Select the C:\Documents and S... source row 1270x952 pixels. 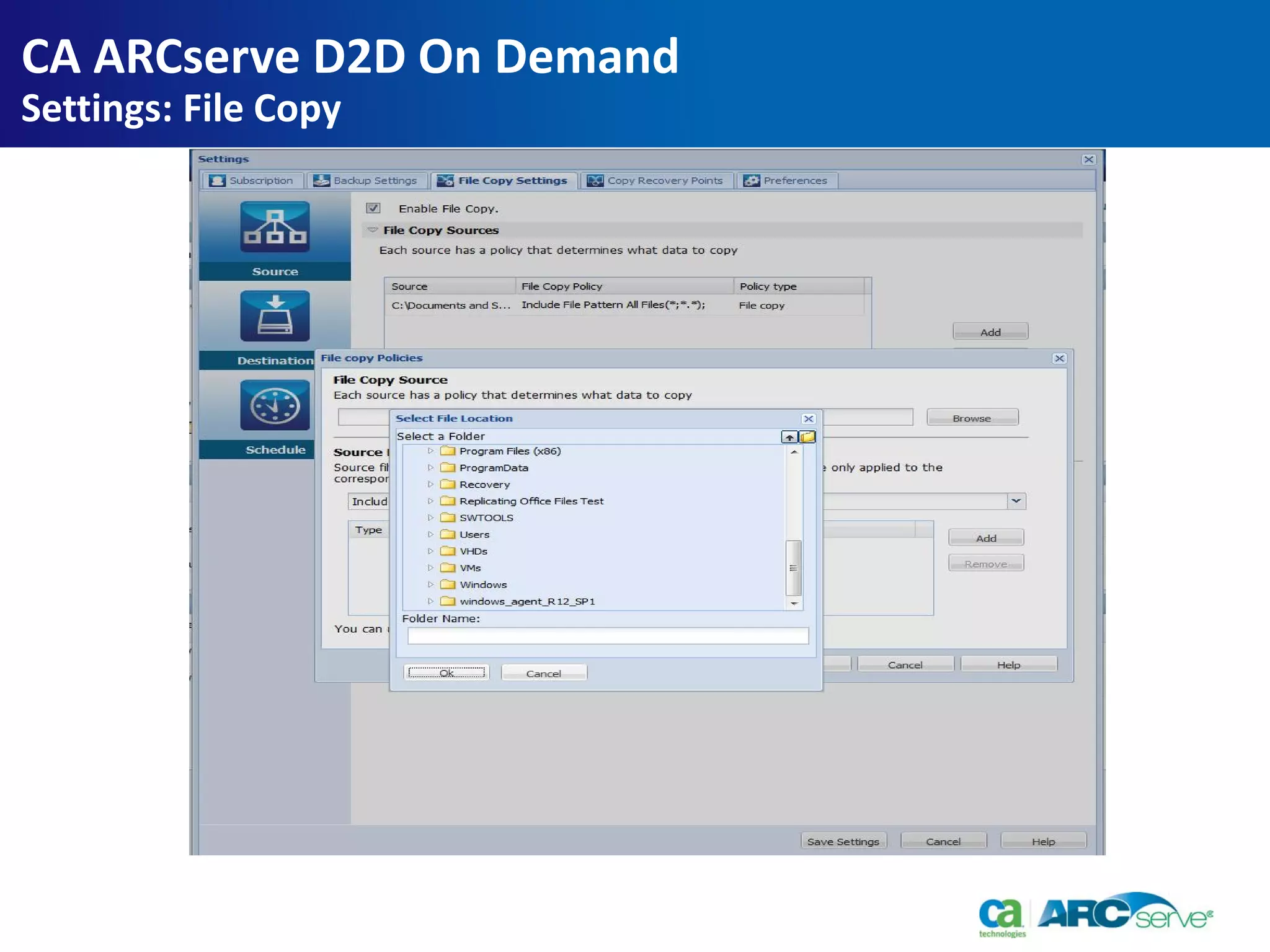click(x=624, y=305)
